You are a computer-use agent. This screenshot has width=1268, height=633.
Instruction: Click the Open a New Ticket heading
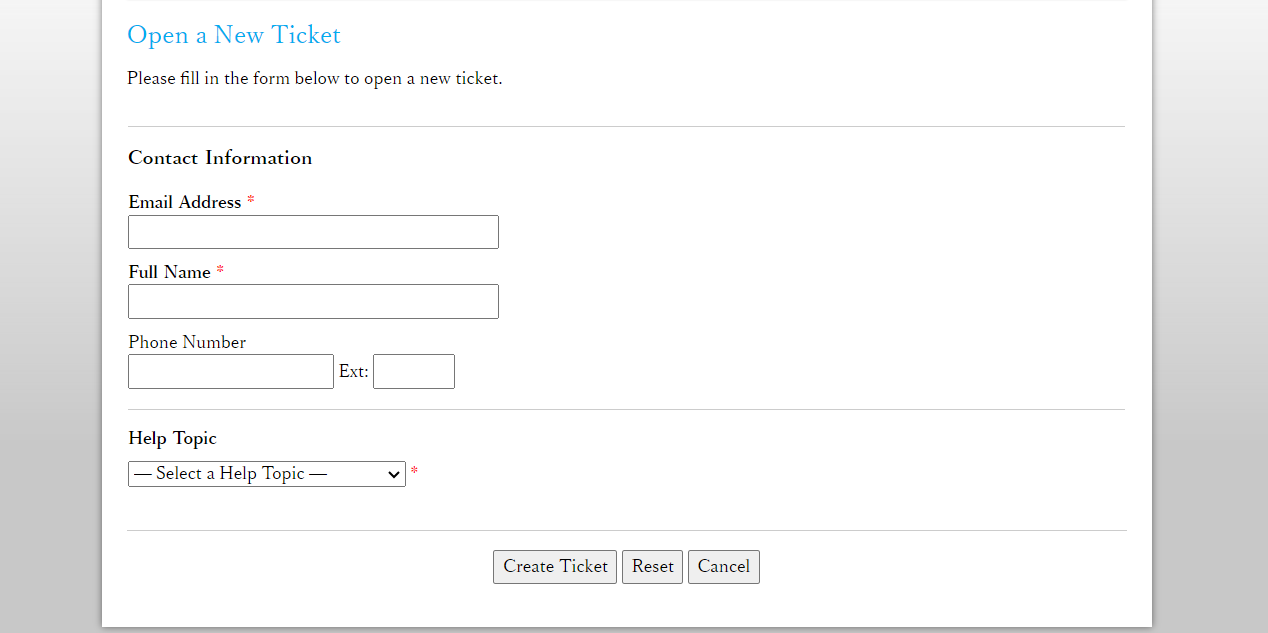(234, 36)
